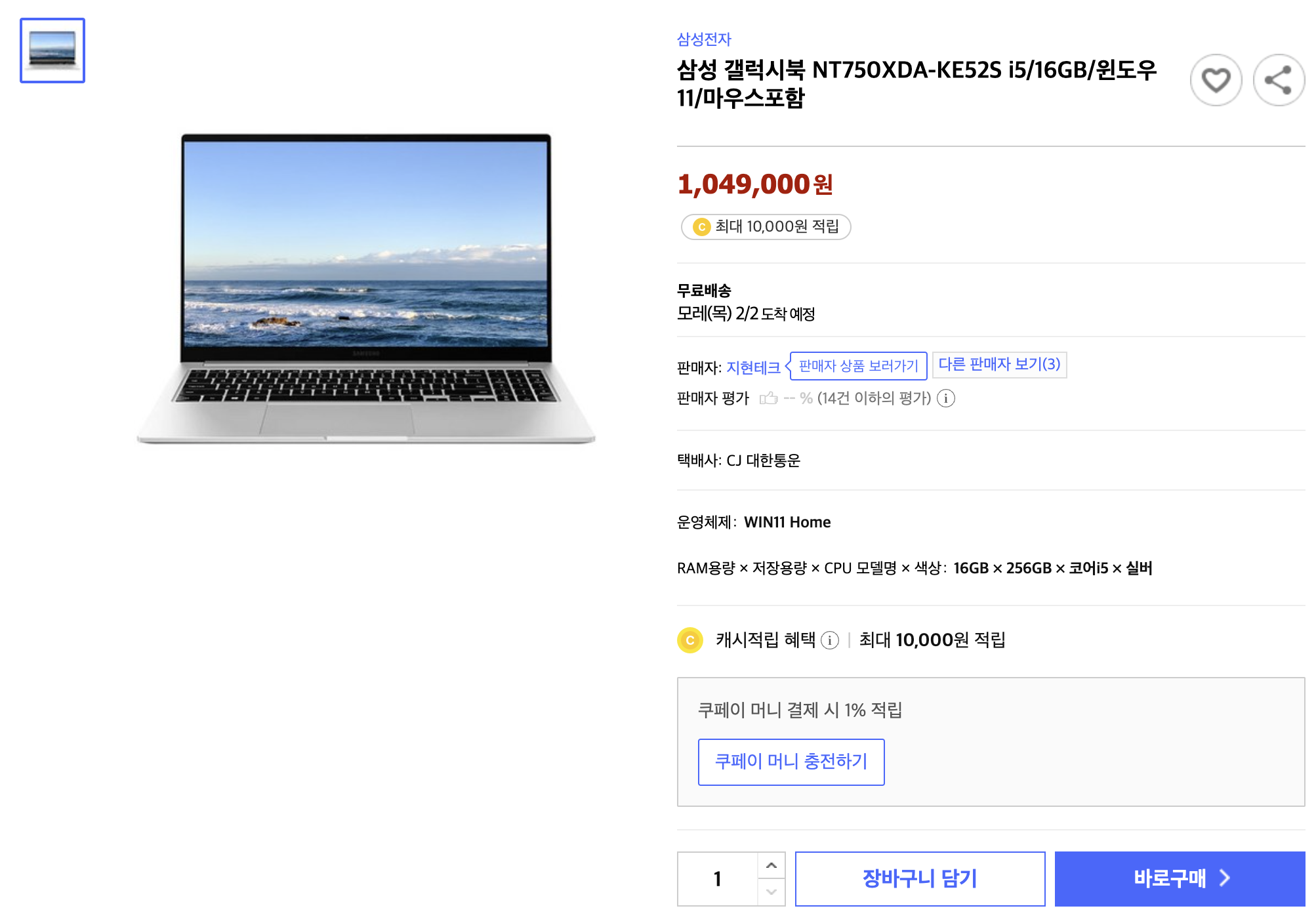Decrease quantity with down arrow

tap(771, 892)
